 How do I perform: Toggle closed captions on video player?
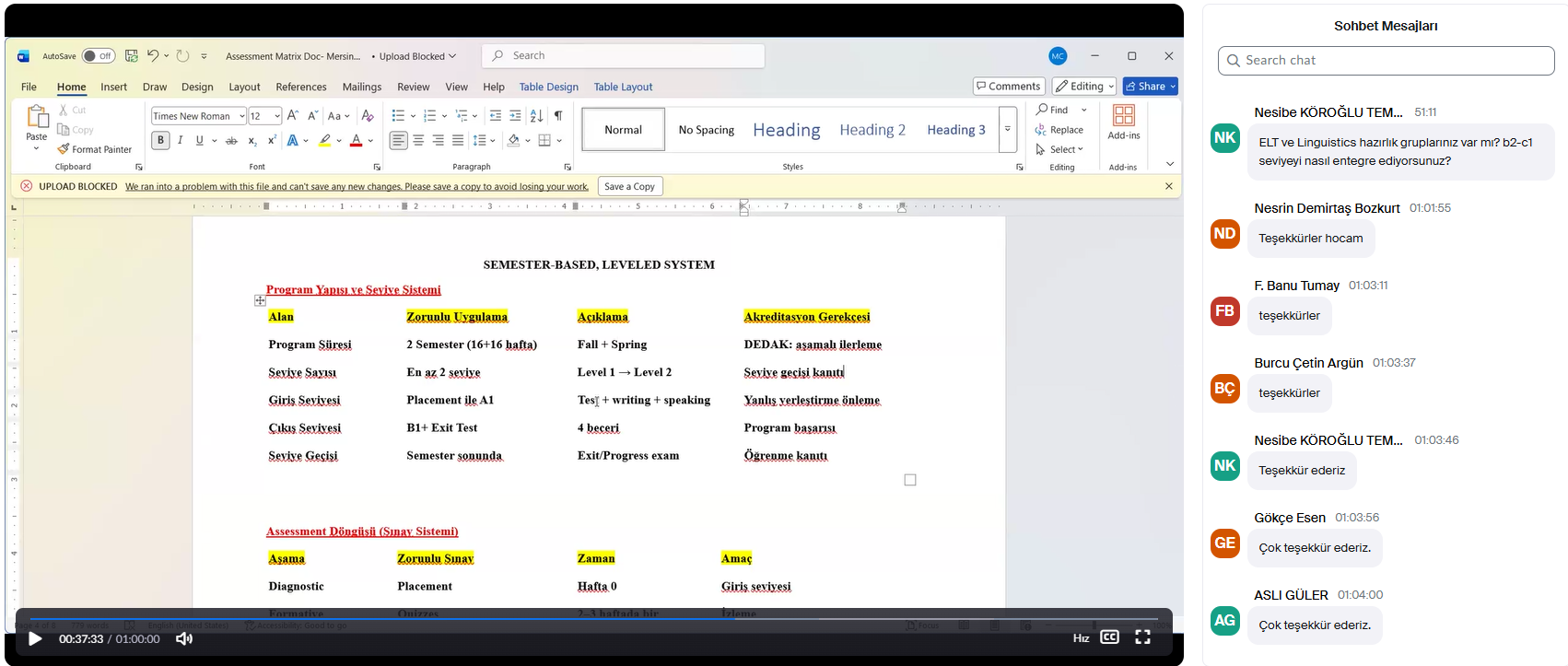tap(1109, 637)
